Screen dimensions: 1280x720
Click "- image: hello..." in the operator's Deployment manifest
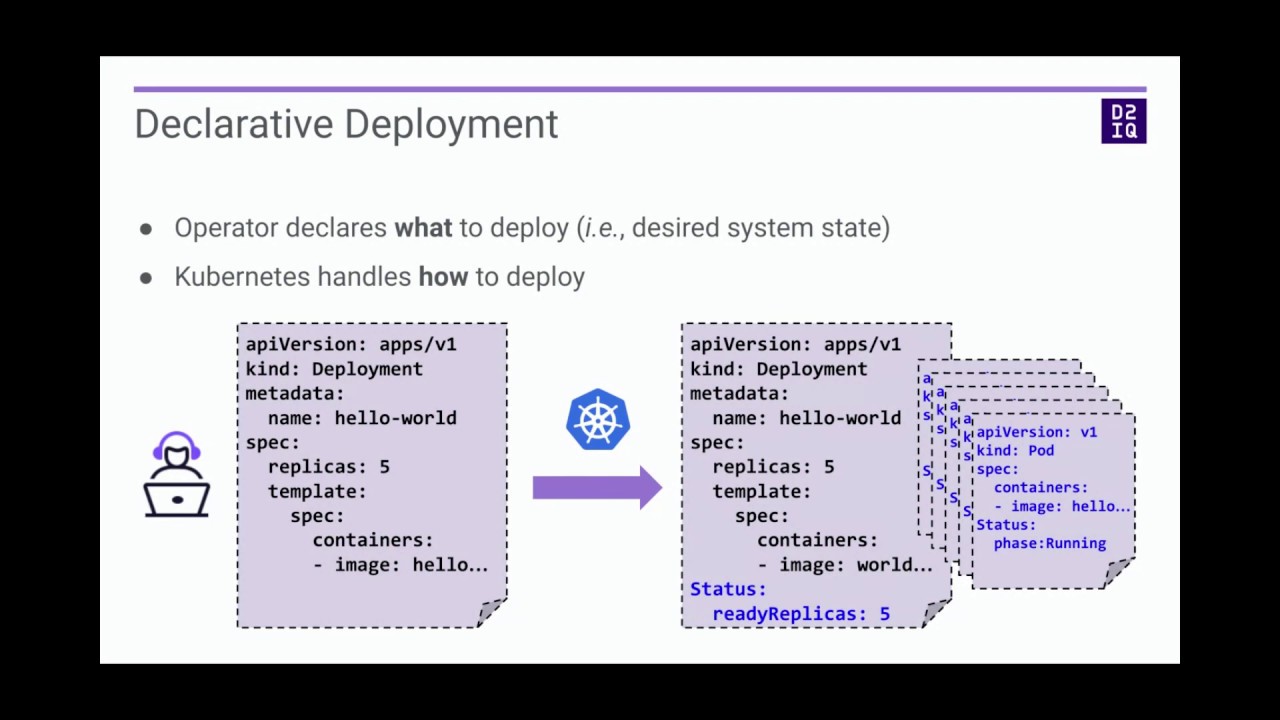pos(400,565)
